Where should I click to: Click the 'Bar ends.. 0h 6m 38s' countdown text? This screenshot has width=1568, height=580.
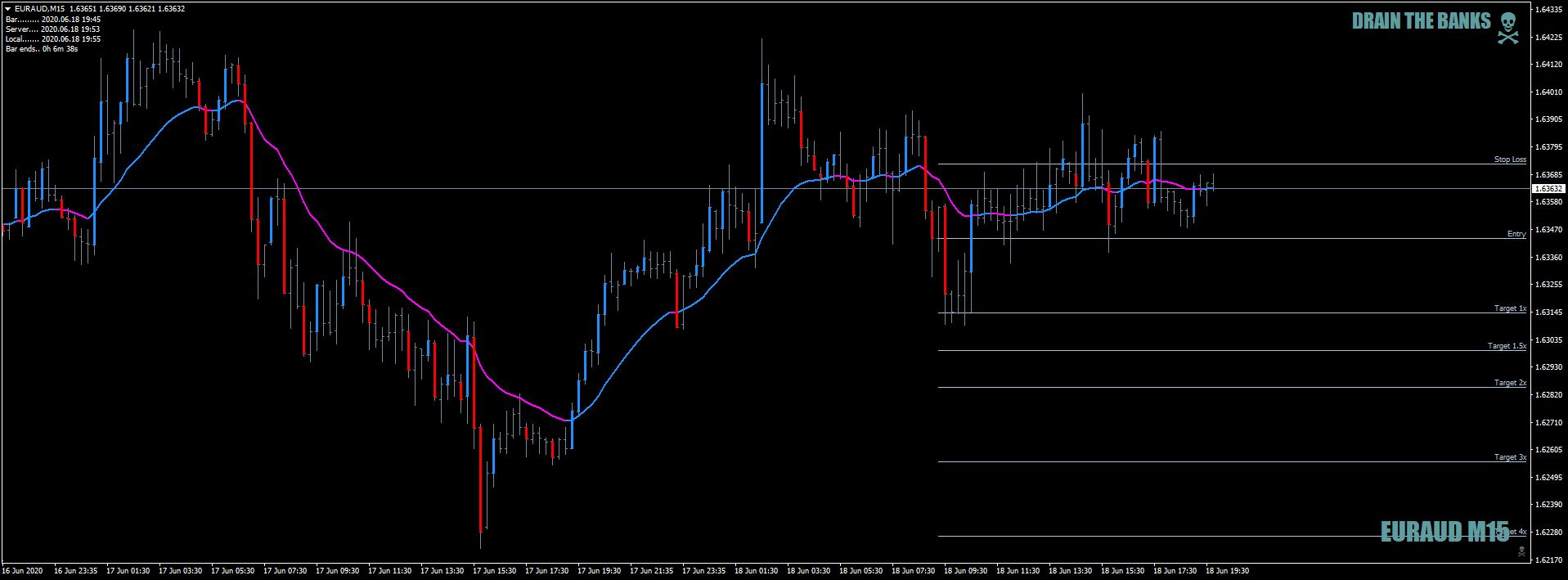tap(42, 48)
